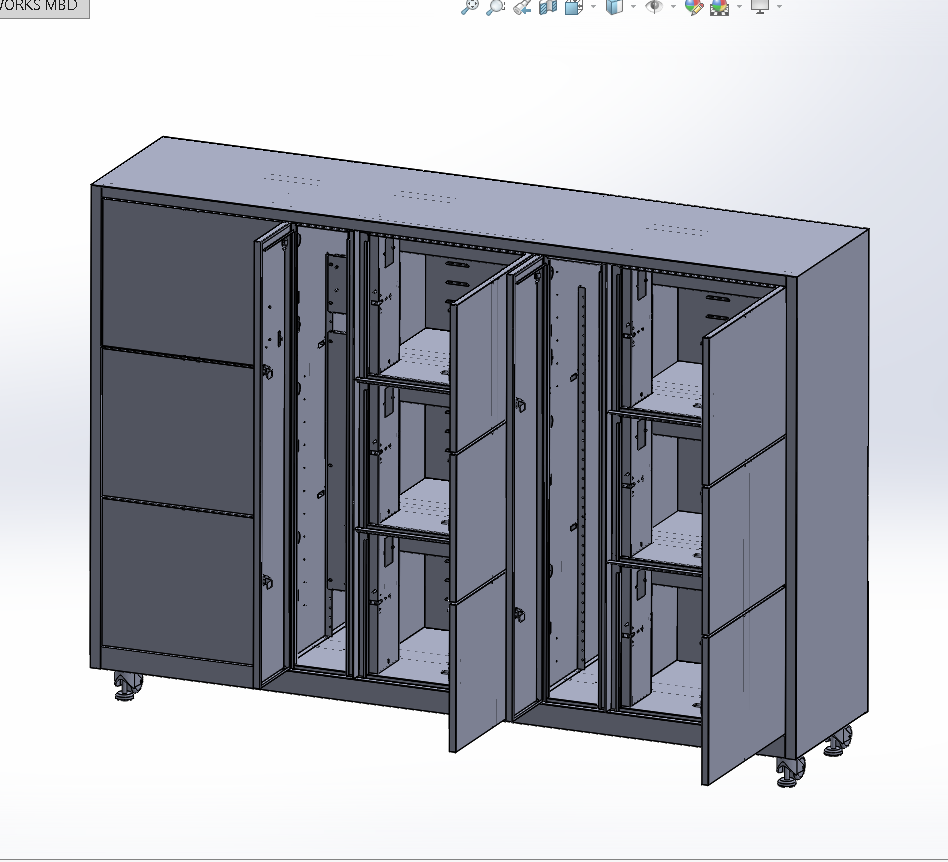948x862 pixels.
Task: Go back to the Previous View
Action: tap(522, 6)
